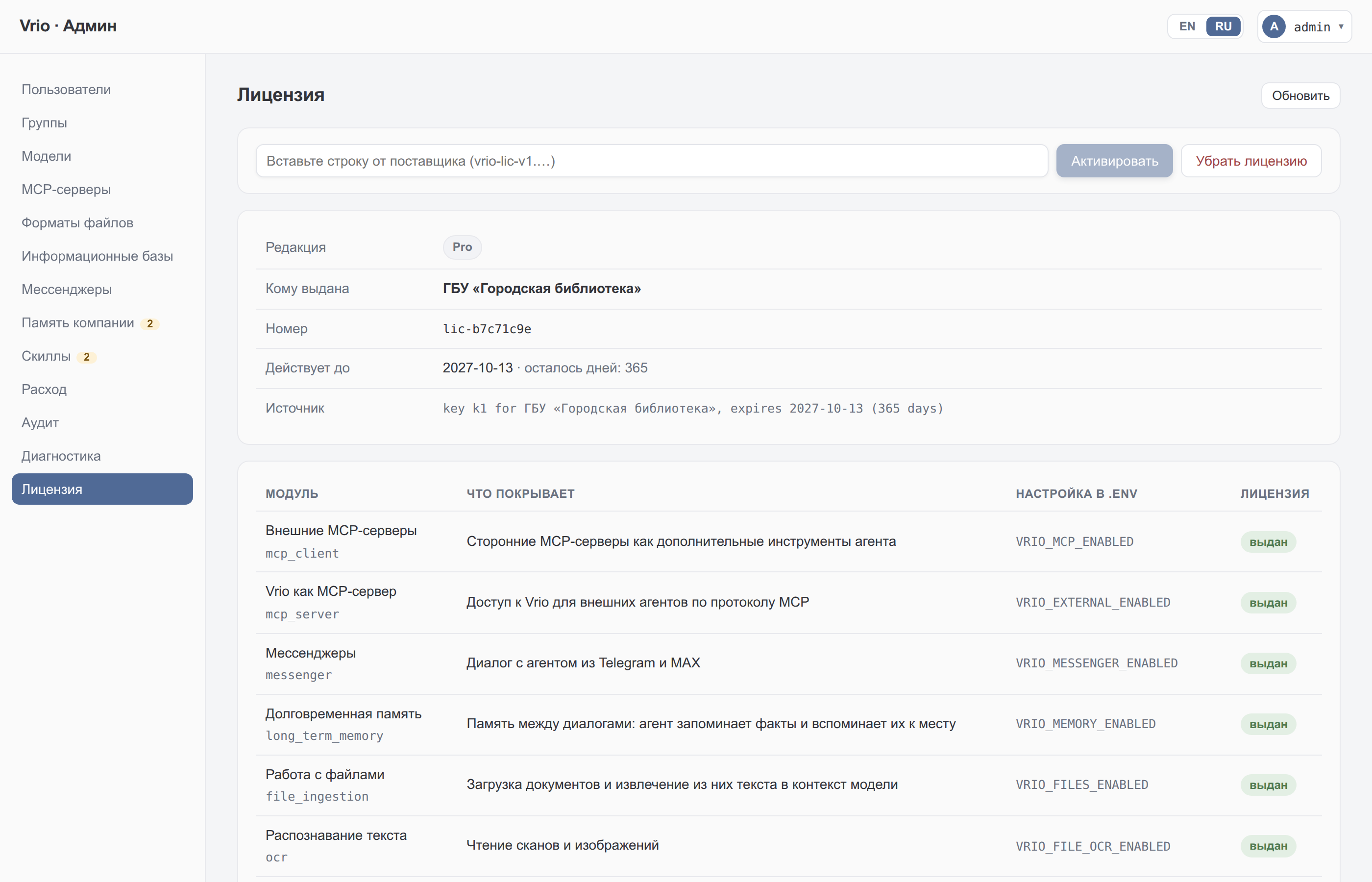Click VRIO_MCP_ENABLED setting text
The height and width of the screenshot is (882, 1372).
pyautogui.click(x=1075, y=542)
